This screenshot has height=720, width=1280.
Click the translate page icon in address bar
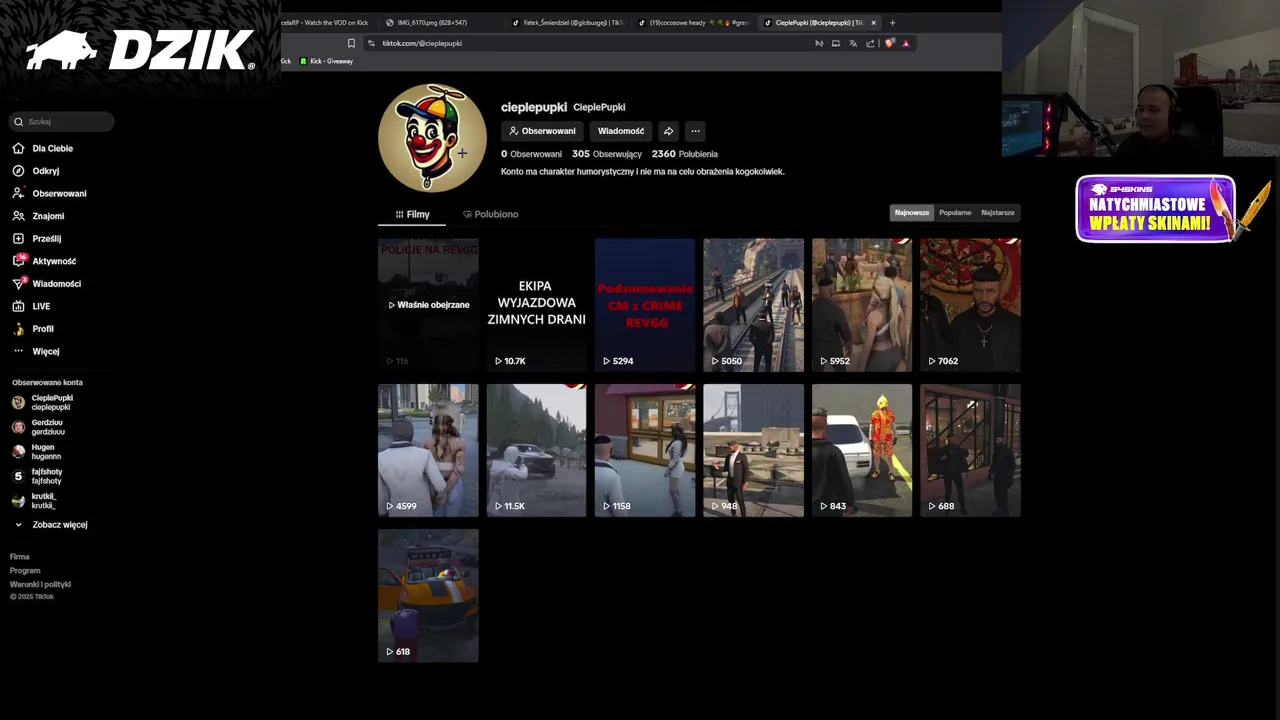853,43
